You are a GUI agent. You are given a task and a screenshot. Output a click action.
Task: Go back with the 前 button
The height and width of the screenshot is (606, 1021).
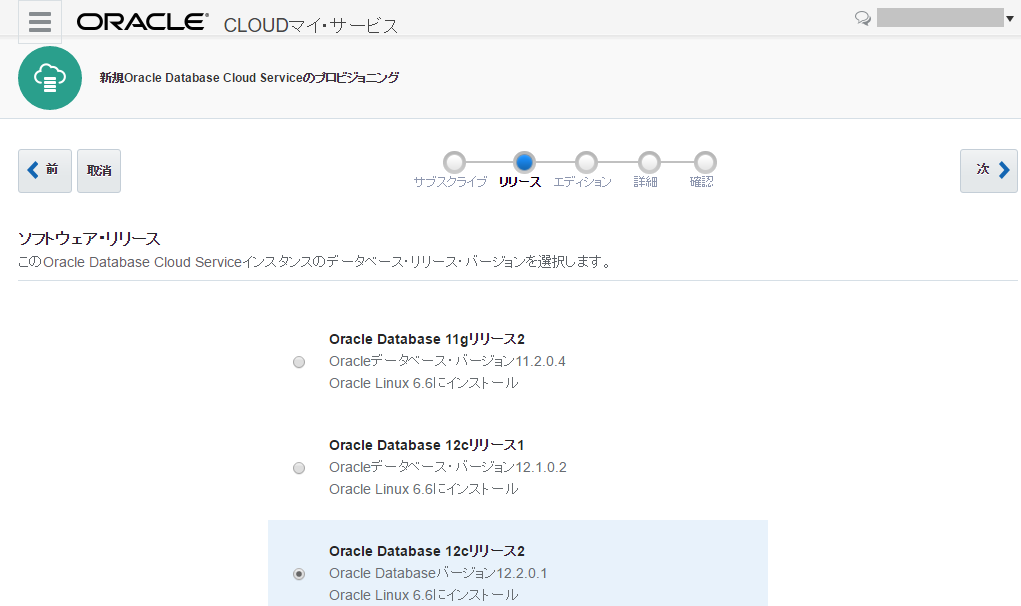[45, 171]
